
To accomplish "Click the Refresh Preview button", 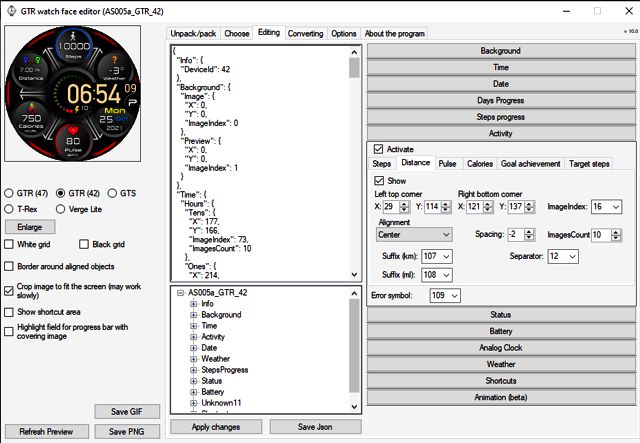I will click(47, 432).
